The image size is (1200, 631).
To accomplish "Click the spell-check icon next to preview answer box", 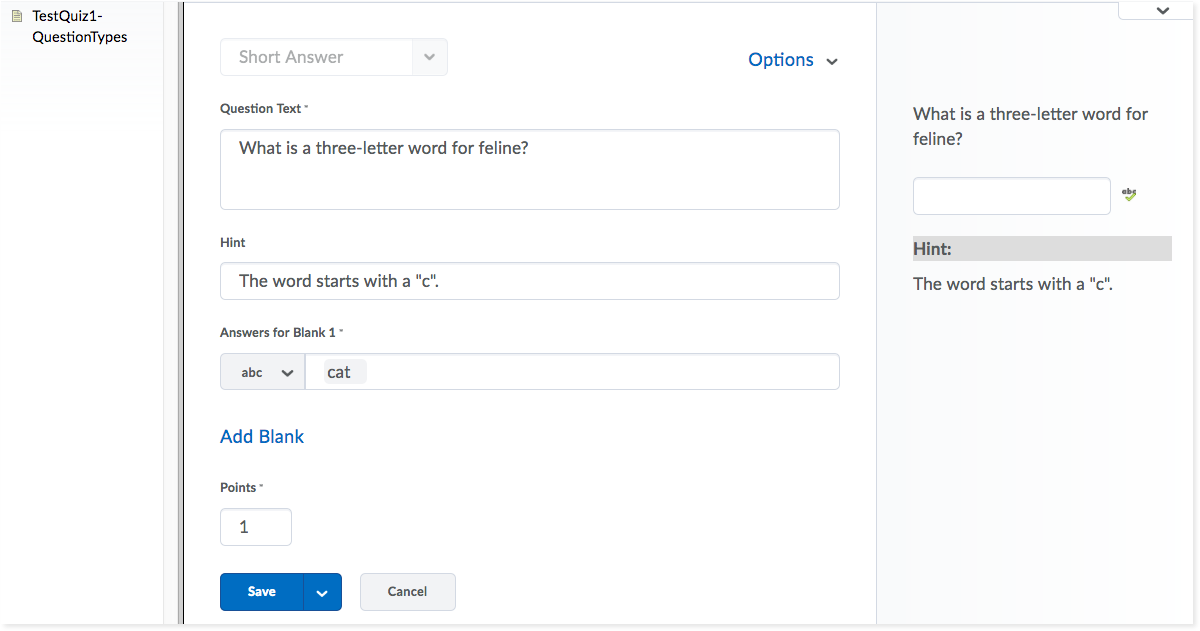I will [x=1129, y=195].
